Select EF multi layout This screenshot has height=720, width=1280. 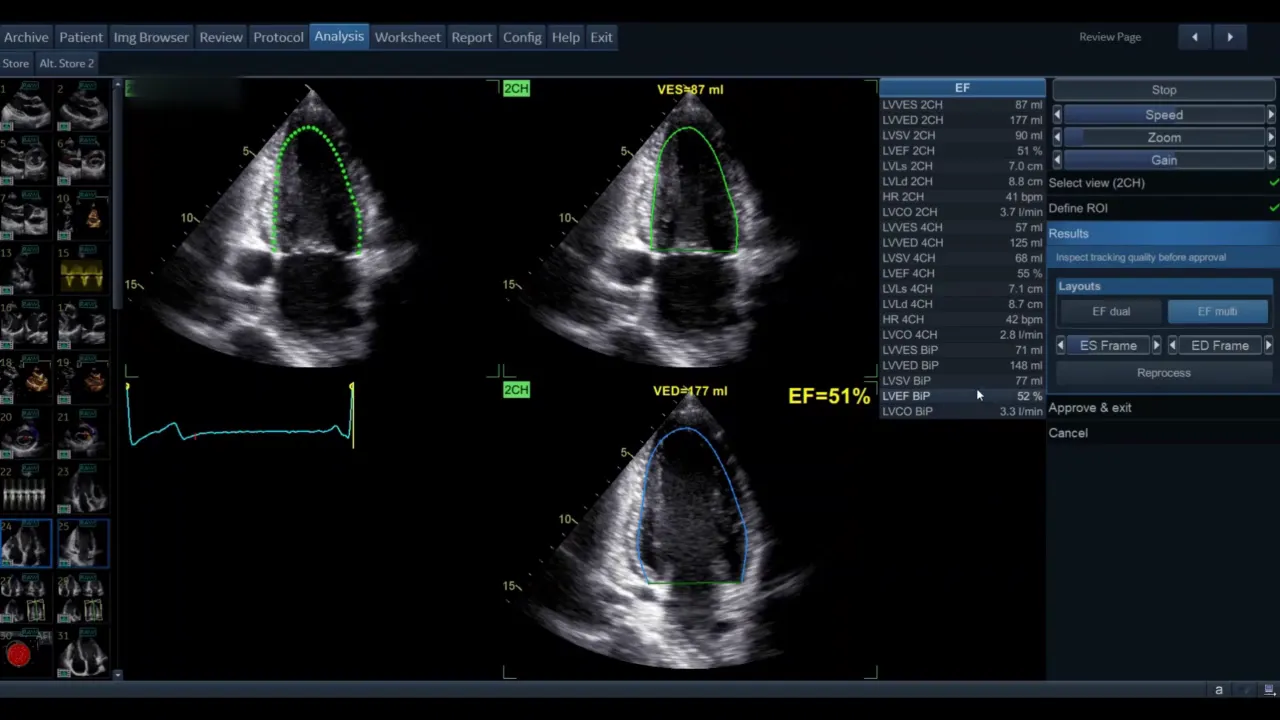[x=1217, y=312]
